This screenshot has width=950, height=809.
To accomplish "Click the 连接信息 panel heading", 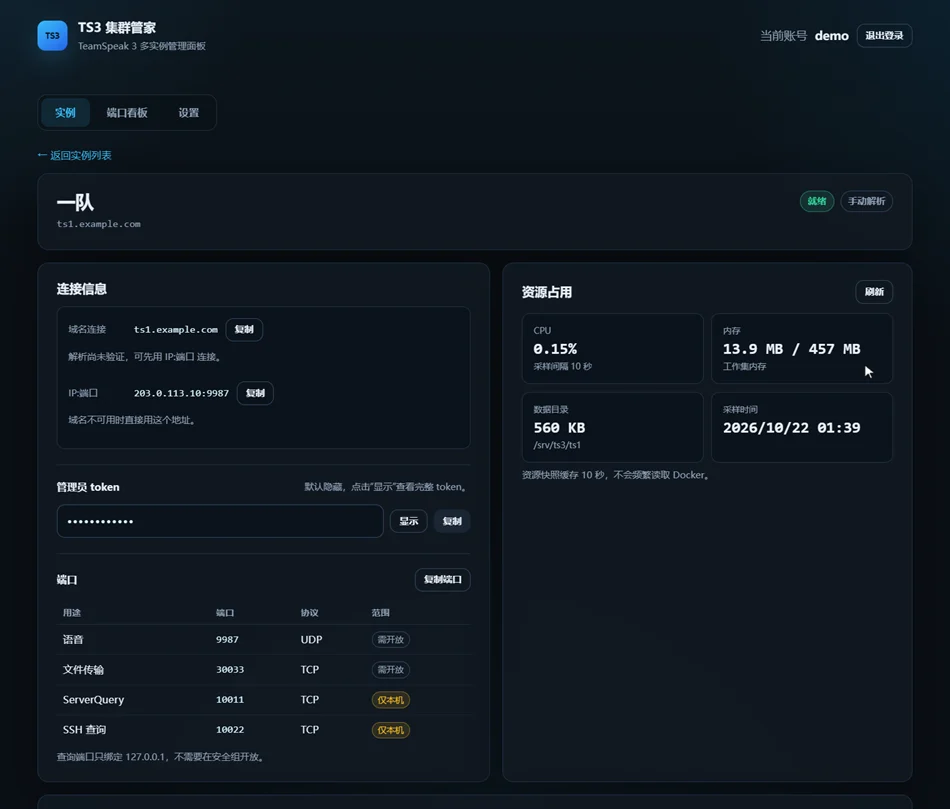I will (x=82, y=289).
